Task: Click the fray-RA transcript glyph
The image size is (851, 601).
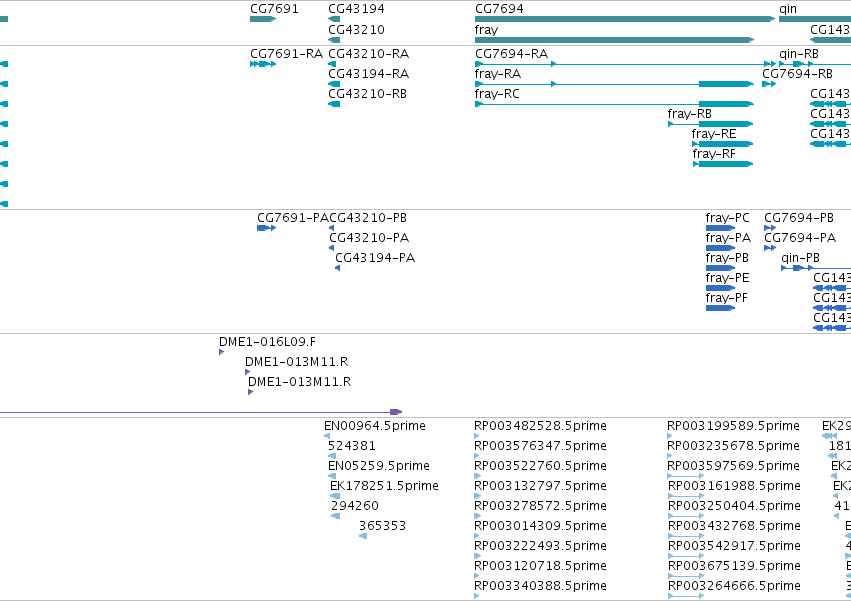Action: click(x=614, y=84)
